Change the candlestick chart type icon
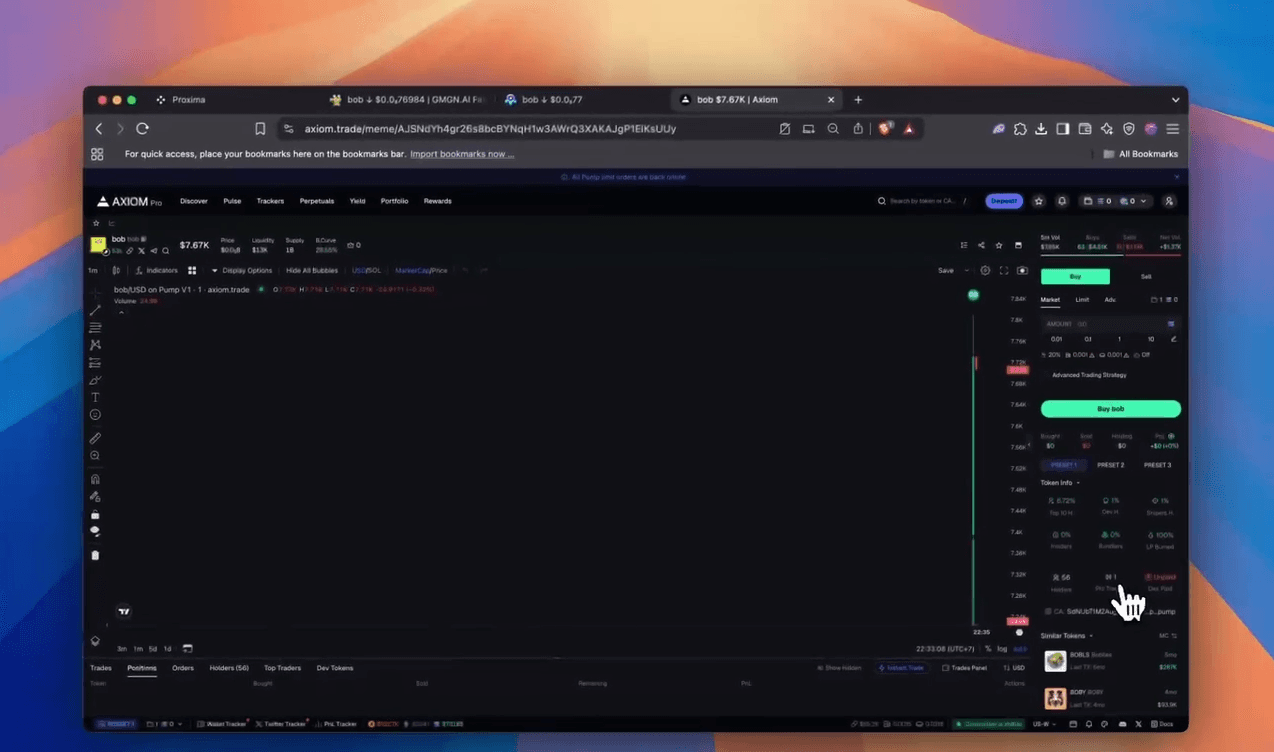This screenshot has height=752, width=1274. click(116, 270)
